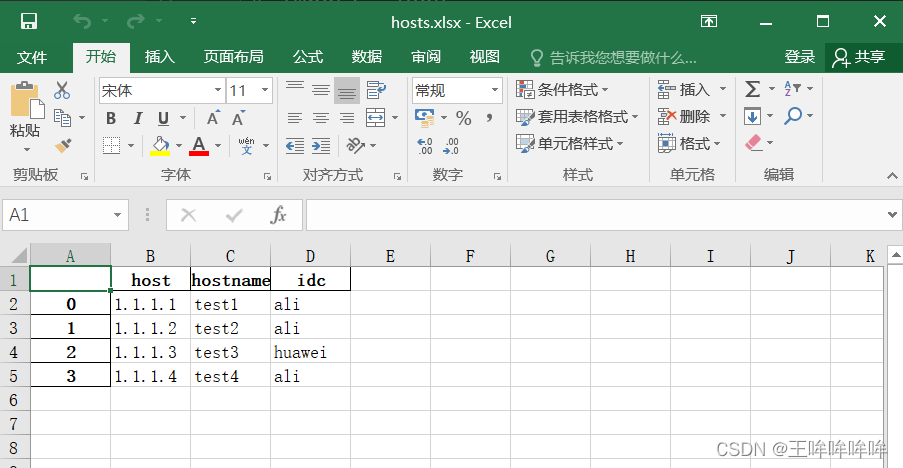The width and height of the screenshot is (903, 468).
Task: Open Cell Styles (单元格样式) menu
Action: 570,143
